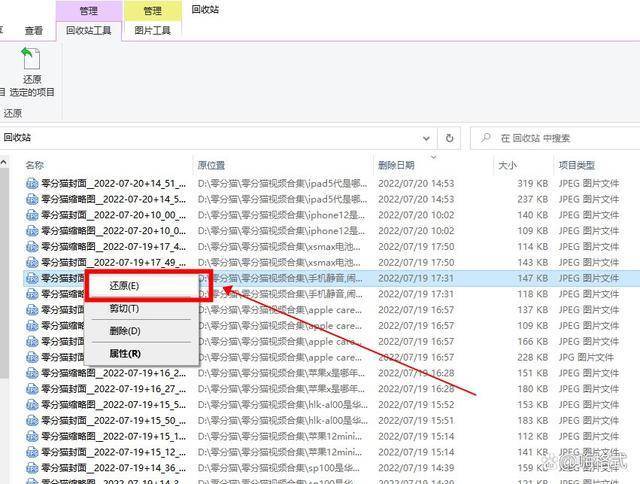Expand the address bar history dropdown

tap(426, 138)
